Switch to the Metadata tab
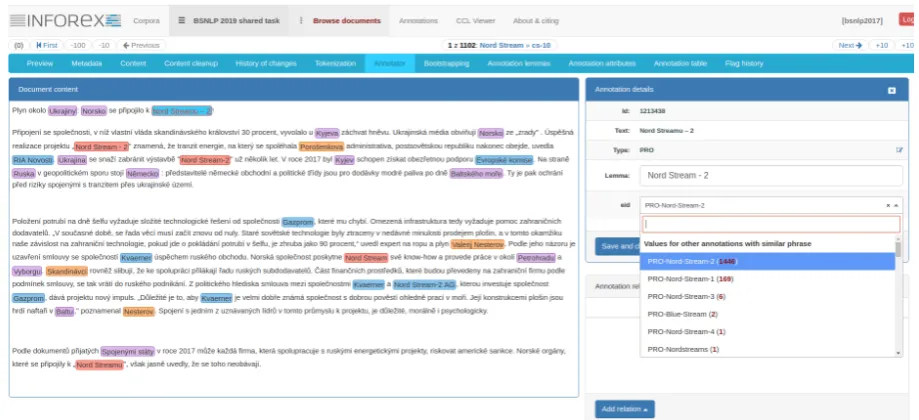 (x=86, y=63)
